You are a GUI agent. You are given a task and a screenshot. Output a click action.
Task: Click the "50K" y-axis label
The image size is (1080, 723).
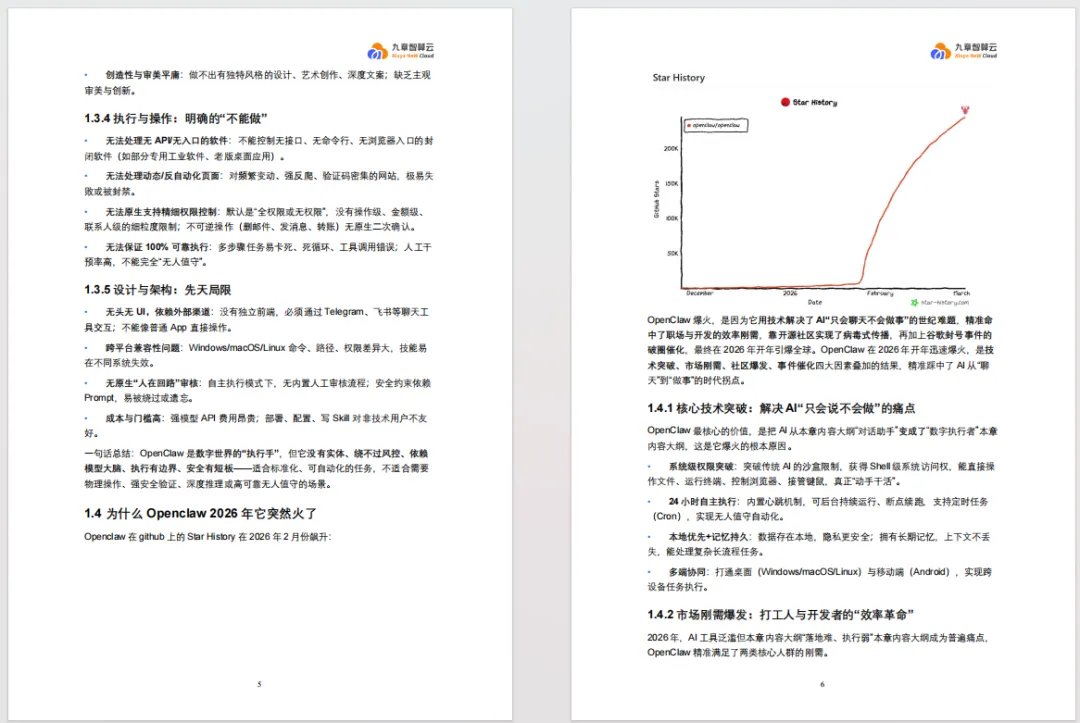pyautogui.click(x=673, y=253)
